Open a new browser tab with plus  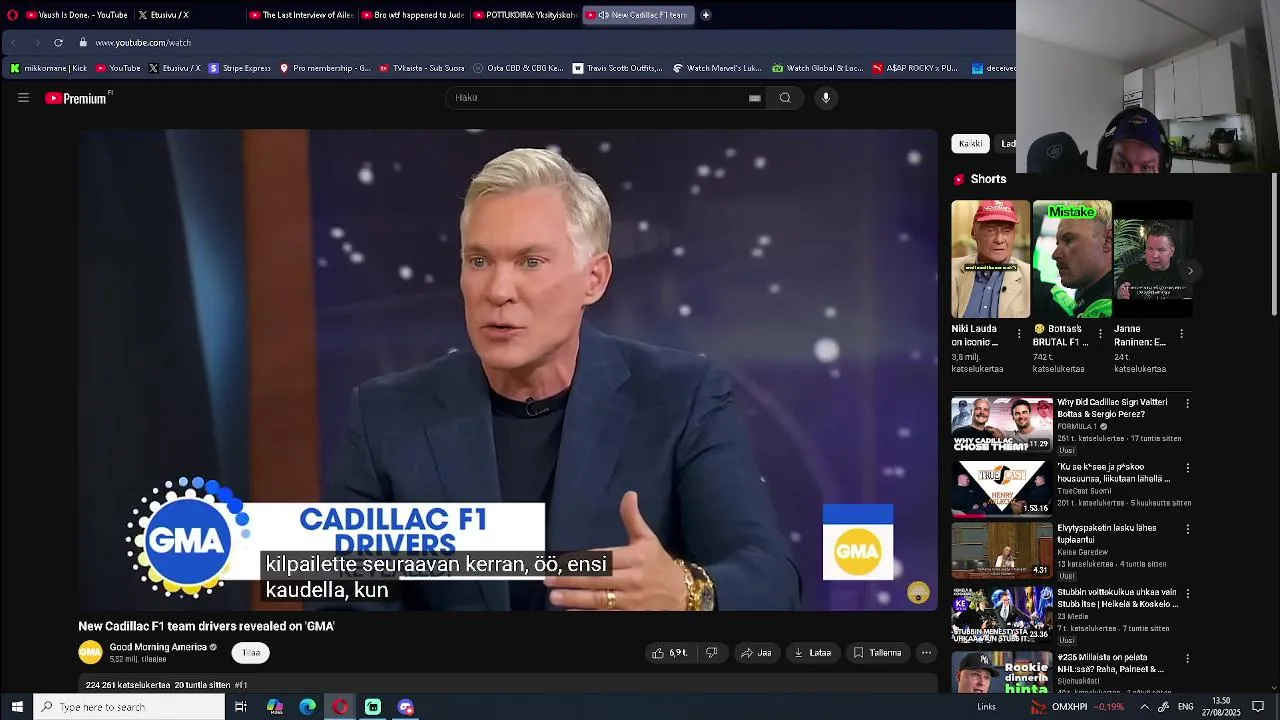706,15
